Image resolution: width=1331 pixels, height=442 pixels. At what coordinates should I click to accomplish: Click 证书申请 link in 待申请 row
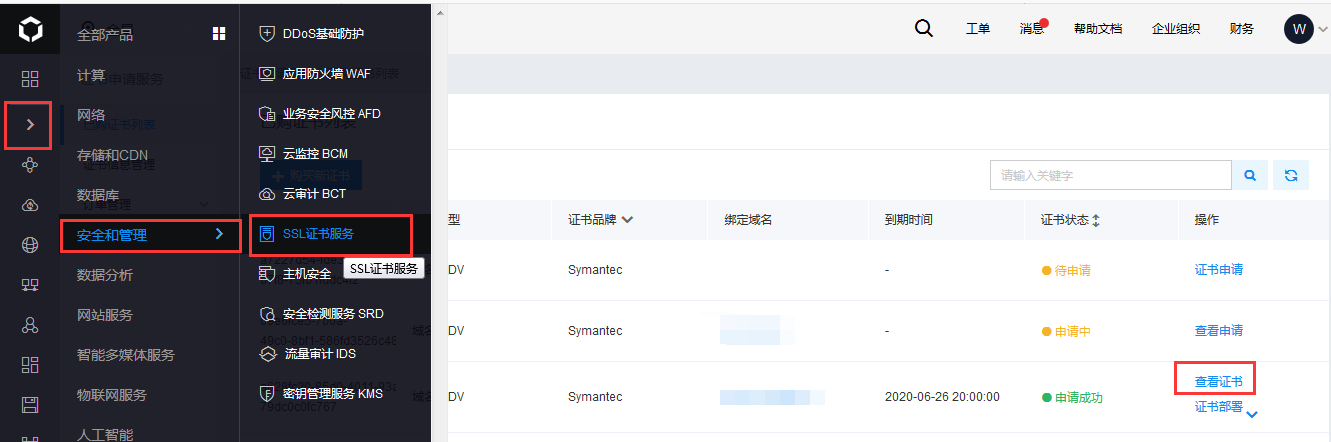point(1219,270)
